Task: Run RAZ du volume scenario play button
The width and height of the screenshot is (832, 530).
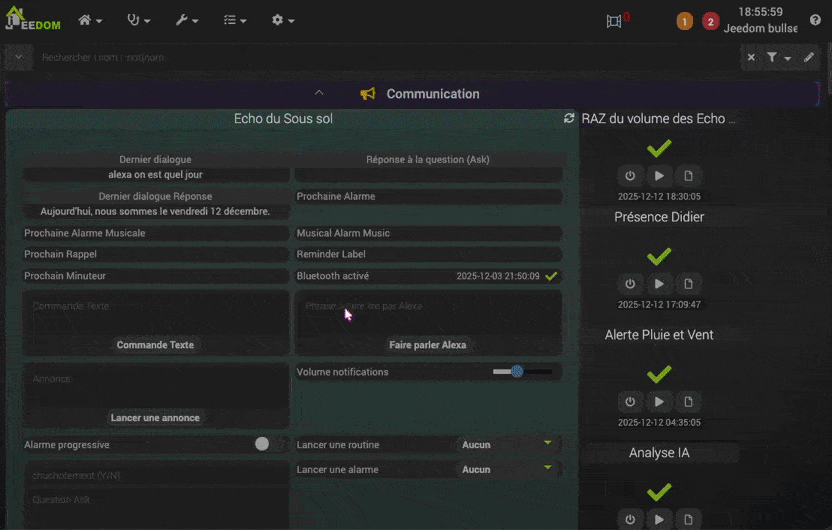Action: [x=659, y=176]
